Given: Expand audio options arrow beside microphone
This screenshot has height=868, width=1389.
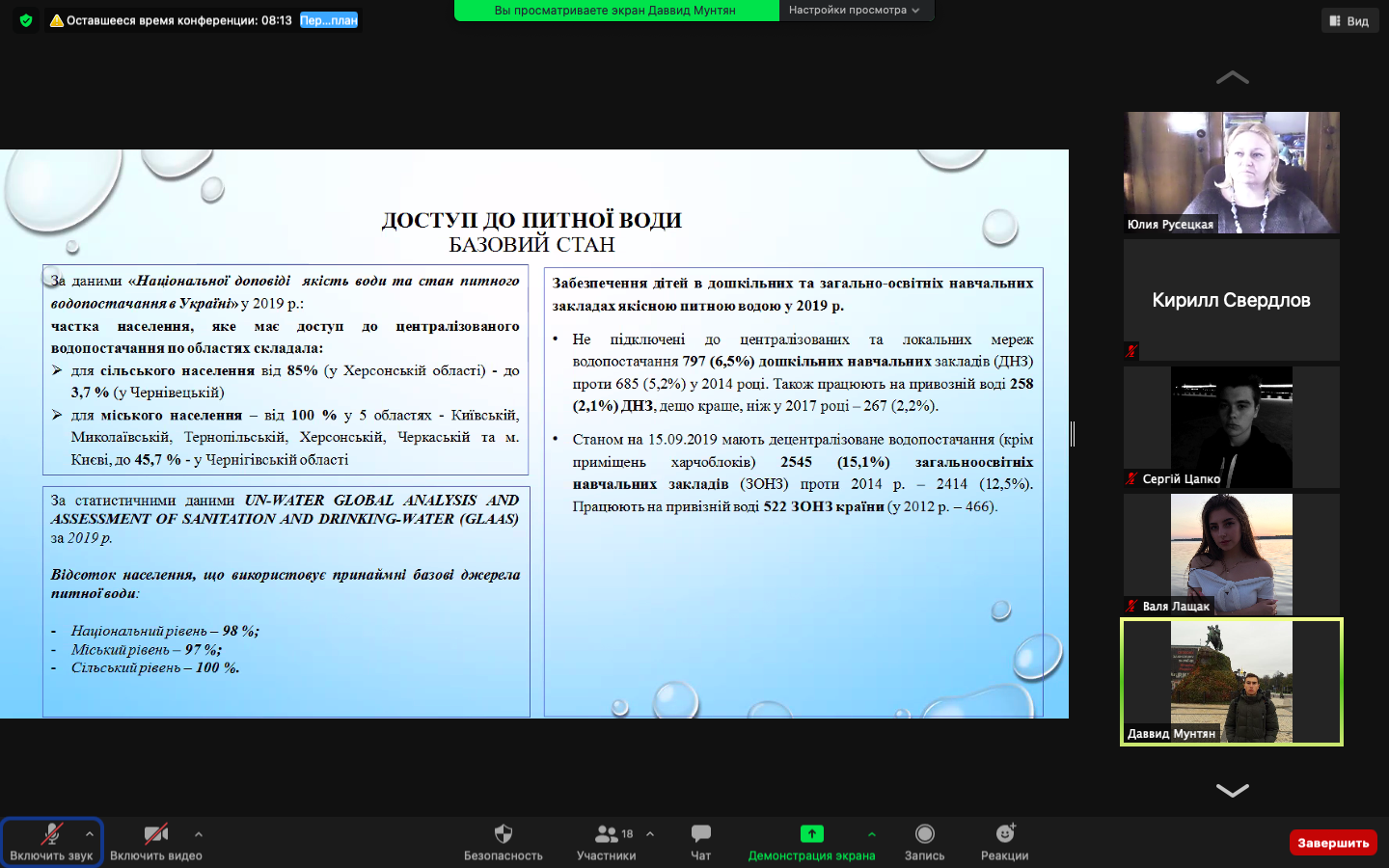Looking at the screenshot, I should point(90,834).
